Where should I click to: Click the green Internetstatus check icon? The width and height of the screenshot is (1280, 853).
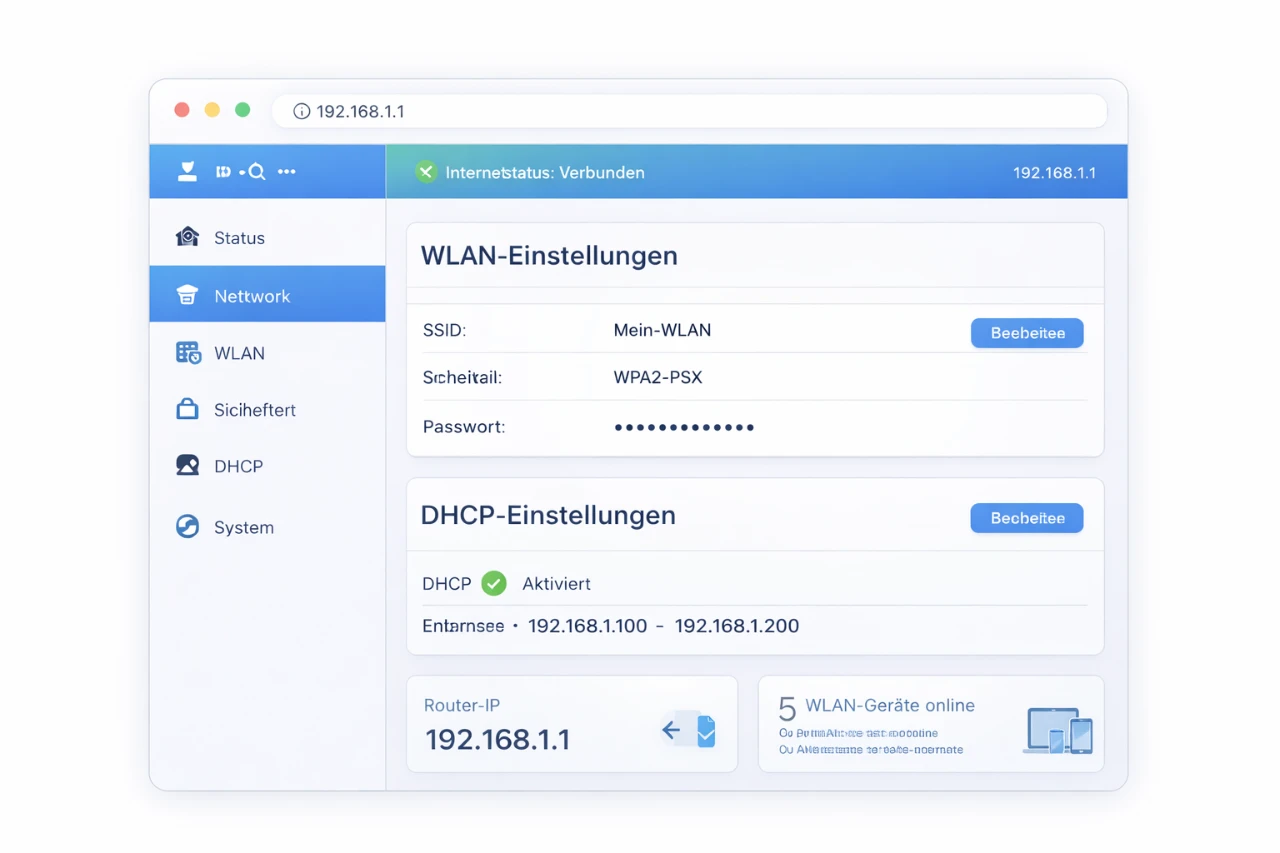pos(426,172)
